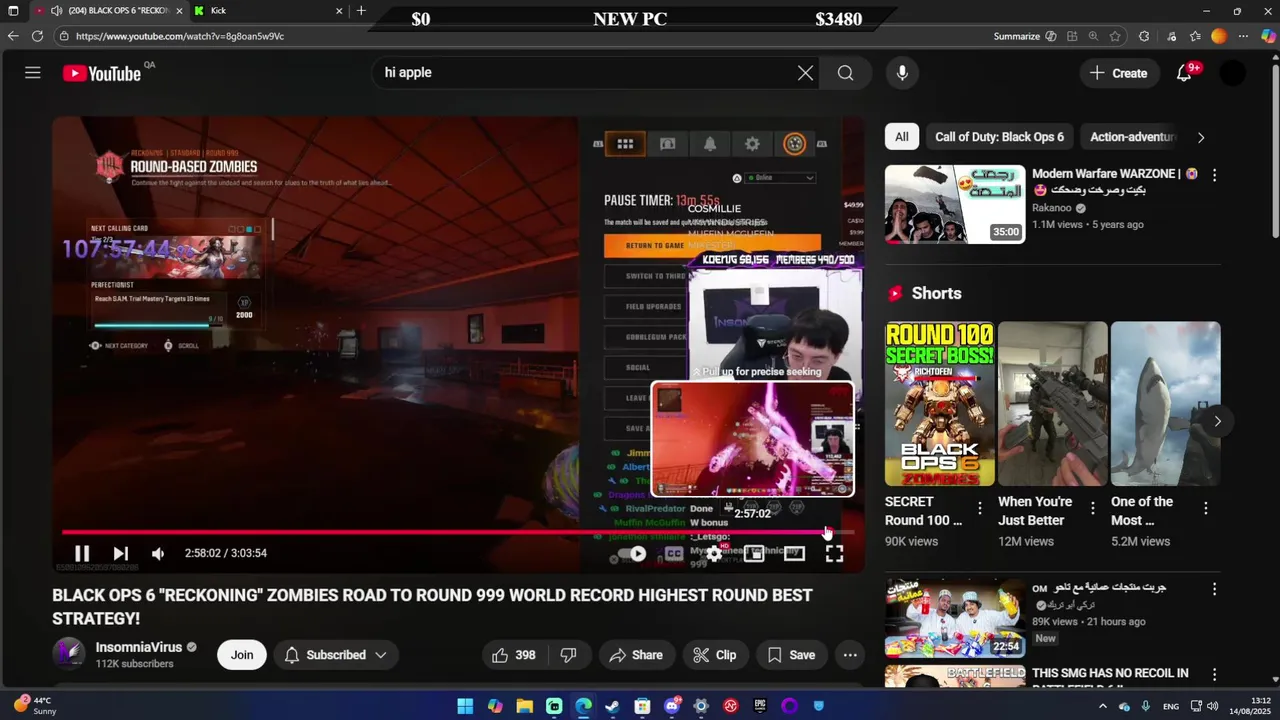Switch to the miniplayer
Image resolution: width=1280 pixels, height=720 pixels.
click(754, 553)
